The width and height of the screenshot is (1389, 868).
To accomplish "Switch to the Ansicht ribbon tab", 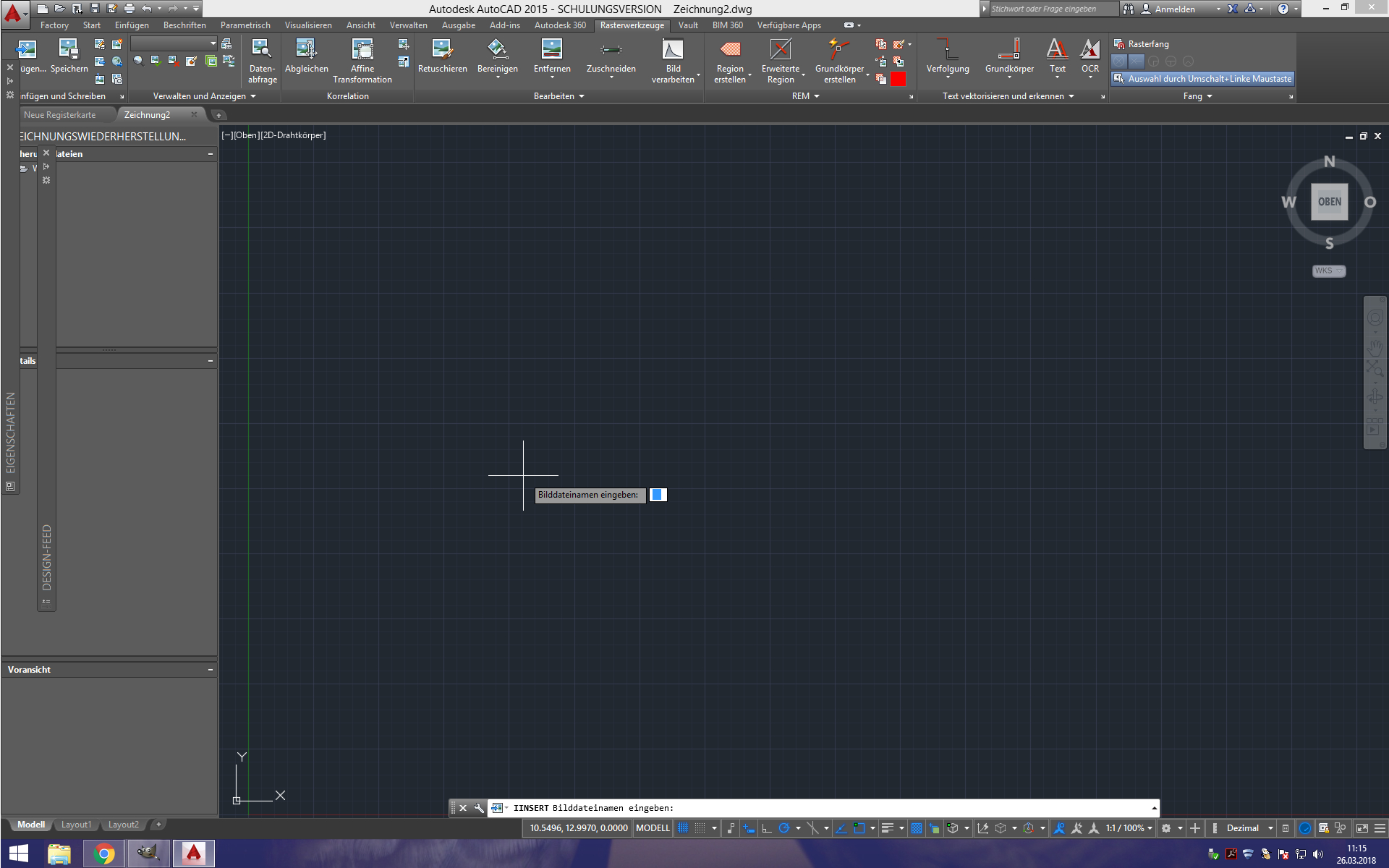I will click(360, 25).
